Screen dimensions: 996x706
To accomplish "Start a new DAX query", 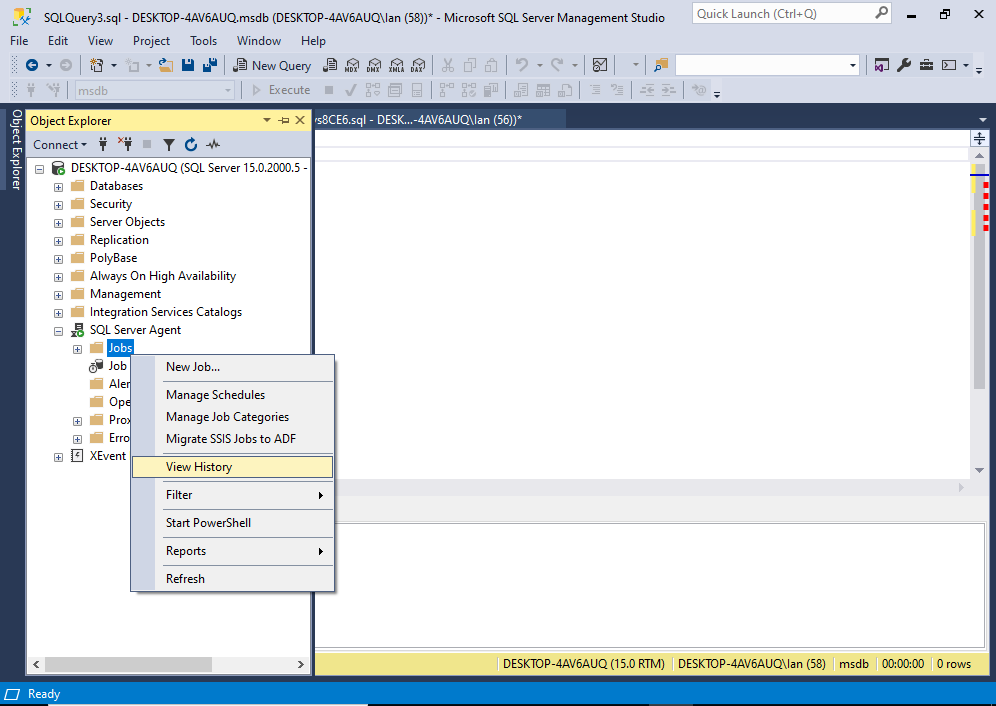I will (x=418, y=65).
